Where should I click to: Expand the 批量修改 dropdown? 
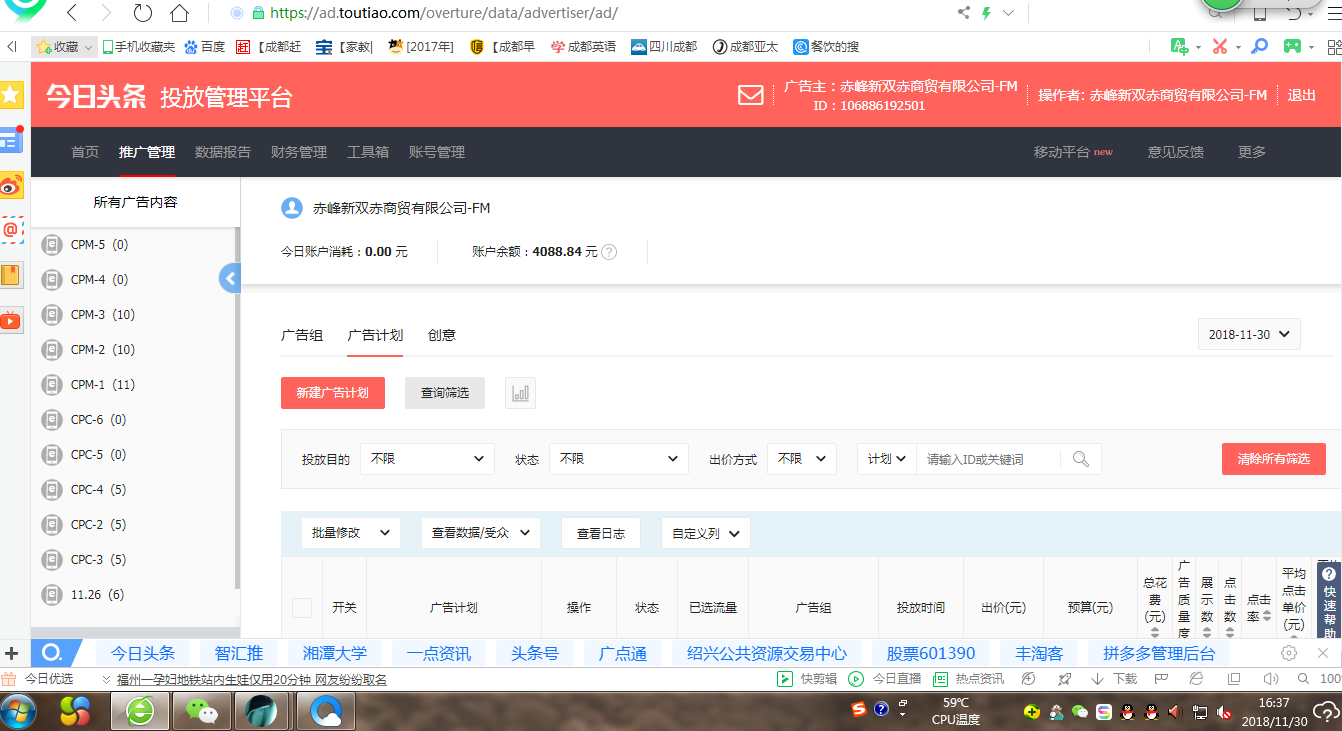[x=351, y=533]
